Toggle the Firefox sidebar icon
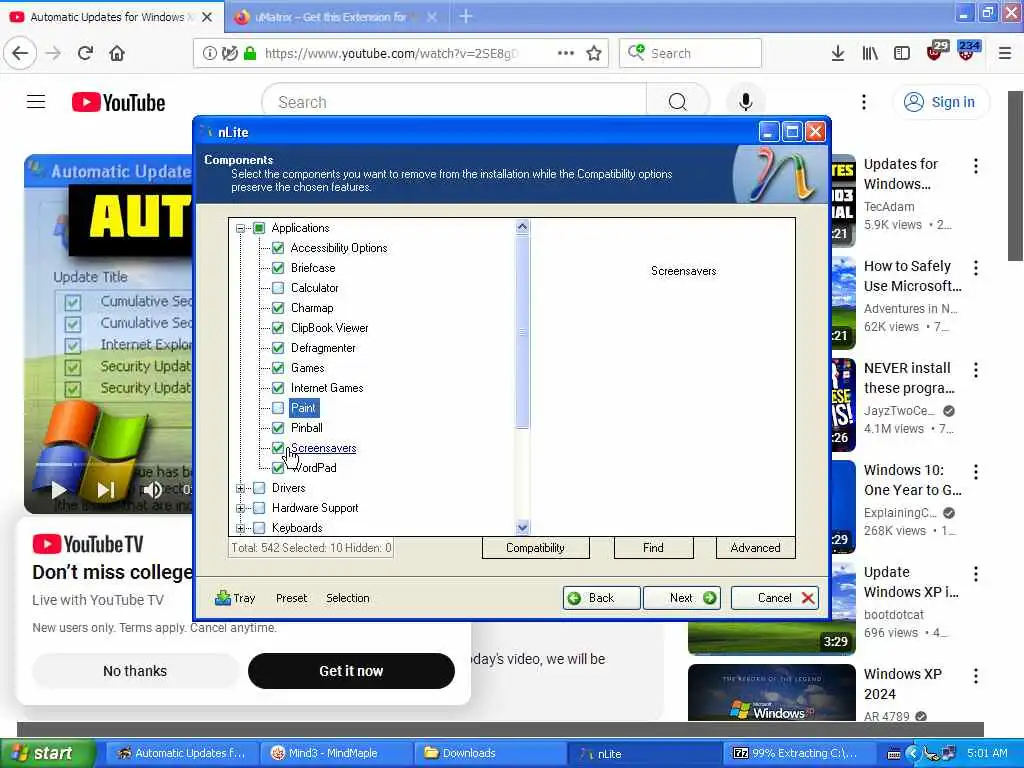Image resolution: width=1024 pixels, height=768 pixels. [x=902, y=54]
